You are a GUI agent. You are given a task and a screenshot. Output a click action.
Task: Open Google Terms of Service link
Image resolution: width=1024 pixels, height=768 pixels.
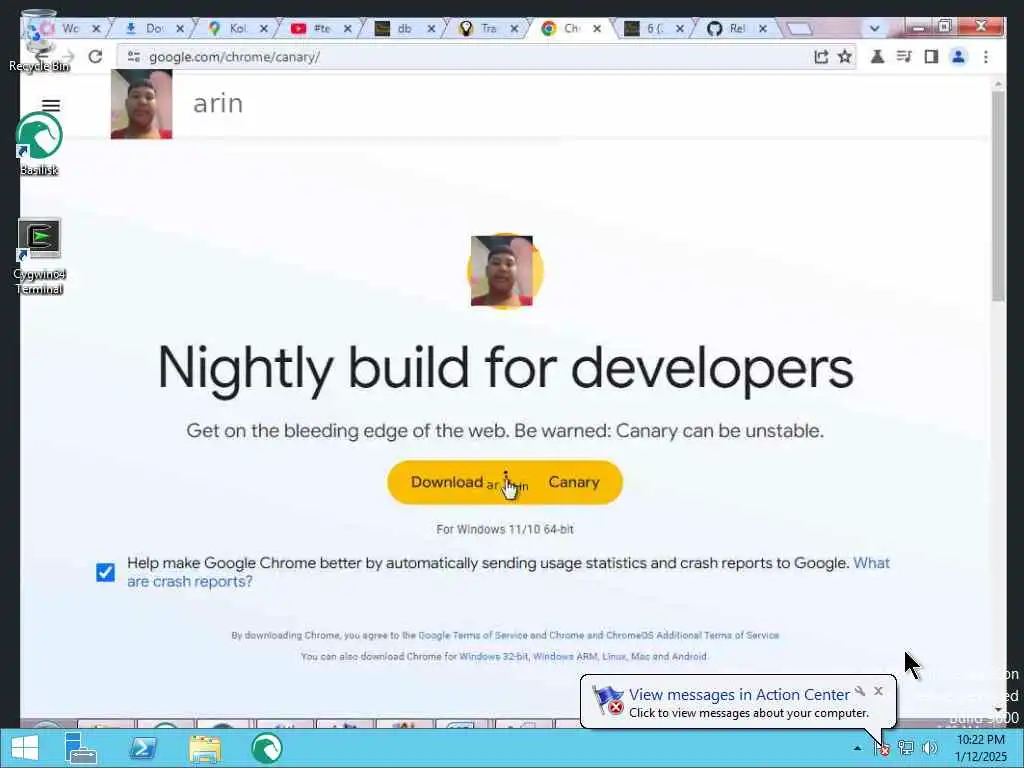point(472,635)
